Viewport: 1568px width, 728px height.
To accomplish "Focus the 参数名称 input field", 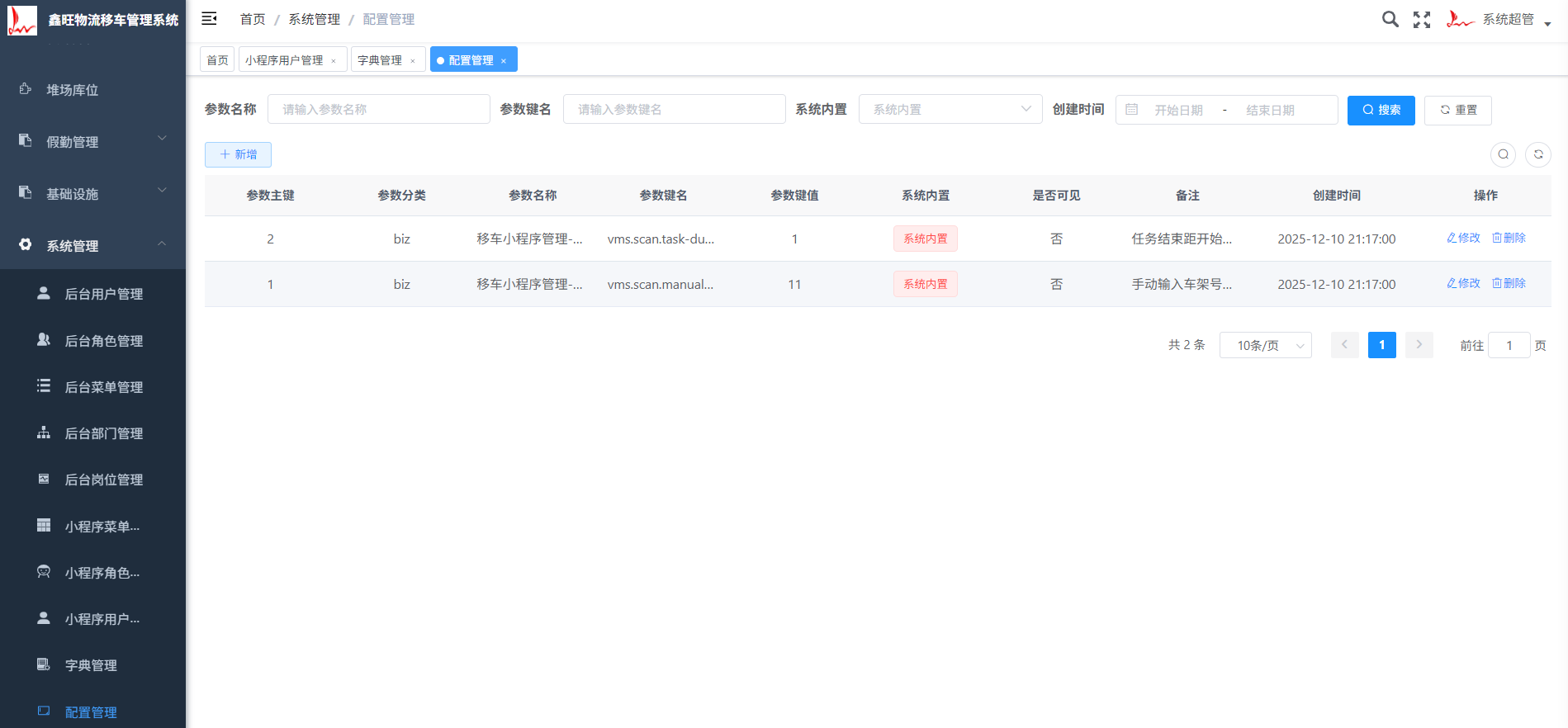I will click(x=379, y=109).
